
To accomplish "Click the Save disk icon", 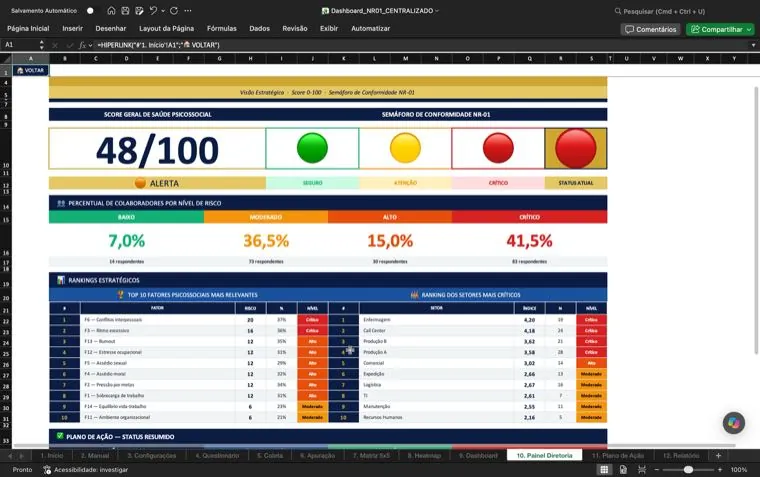I will (x=126, y=11).
